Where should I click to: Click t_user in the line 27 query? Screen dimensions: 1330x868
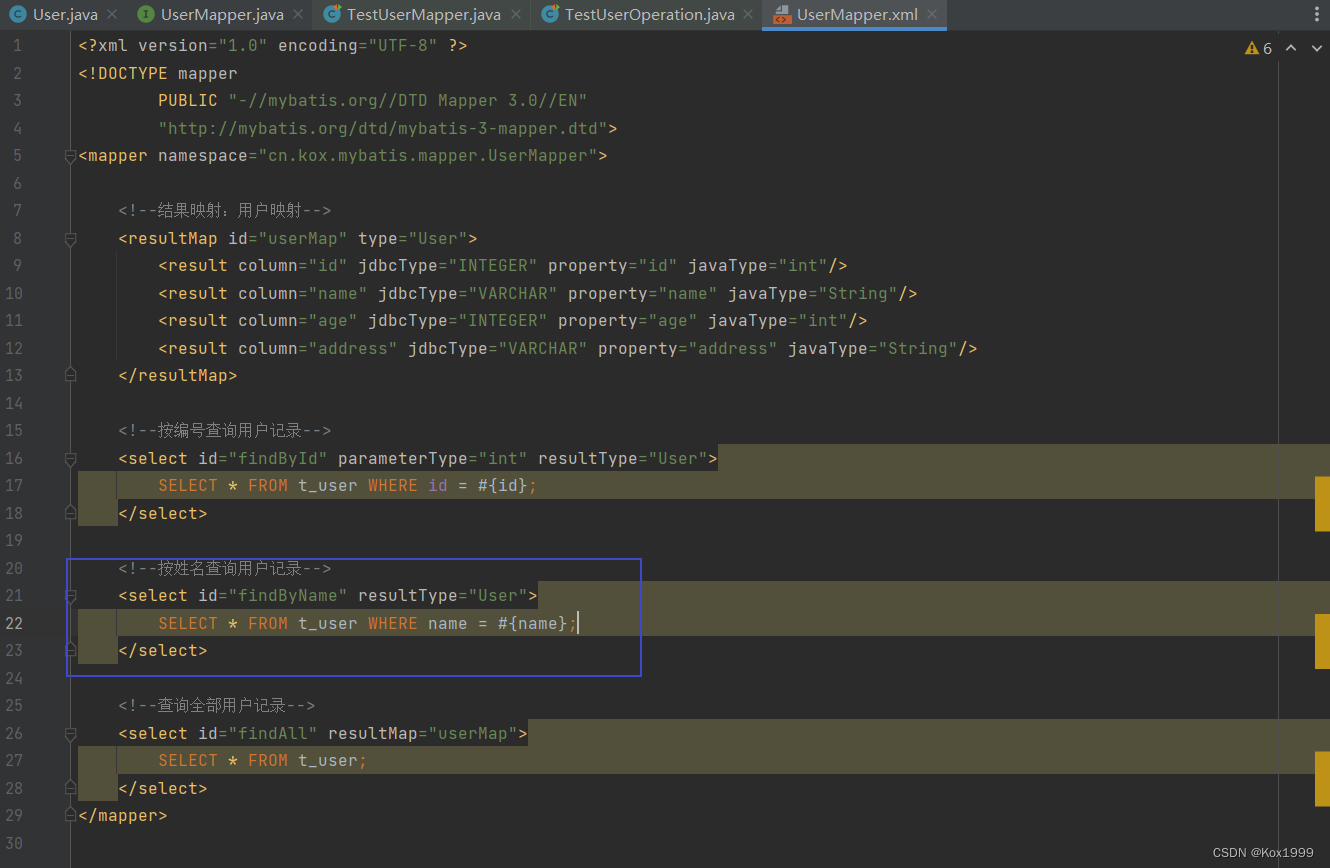(x=328, y=761)
